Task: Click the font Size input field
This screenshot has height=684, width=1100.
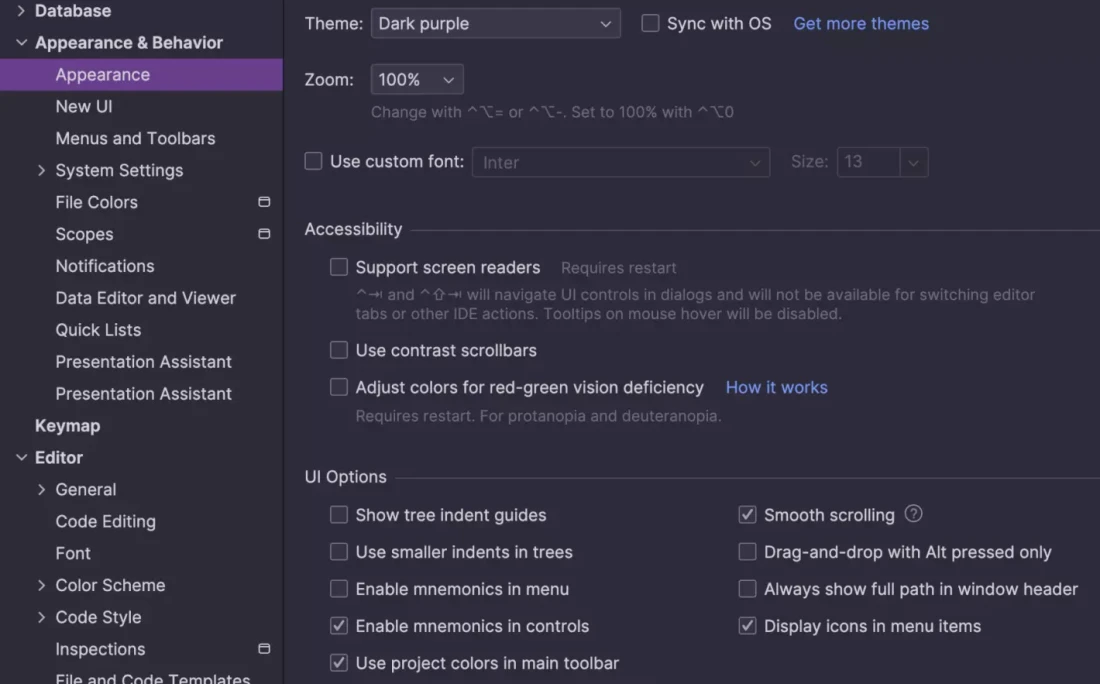Action: pos(868,162)
